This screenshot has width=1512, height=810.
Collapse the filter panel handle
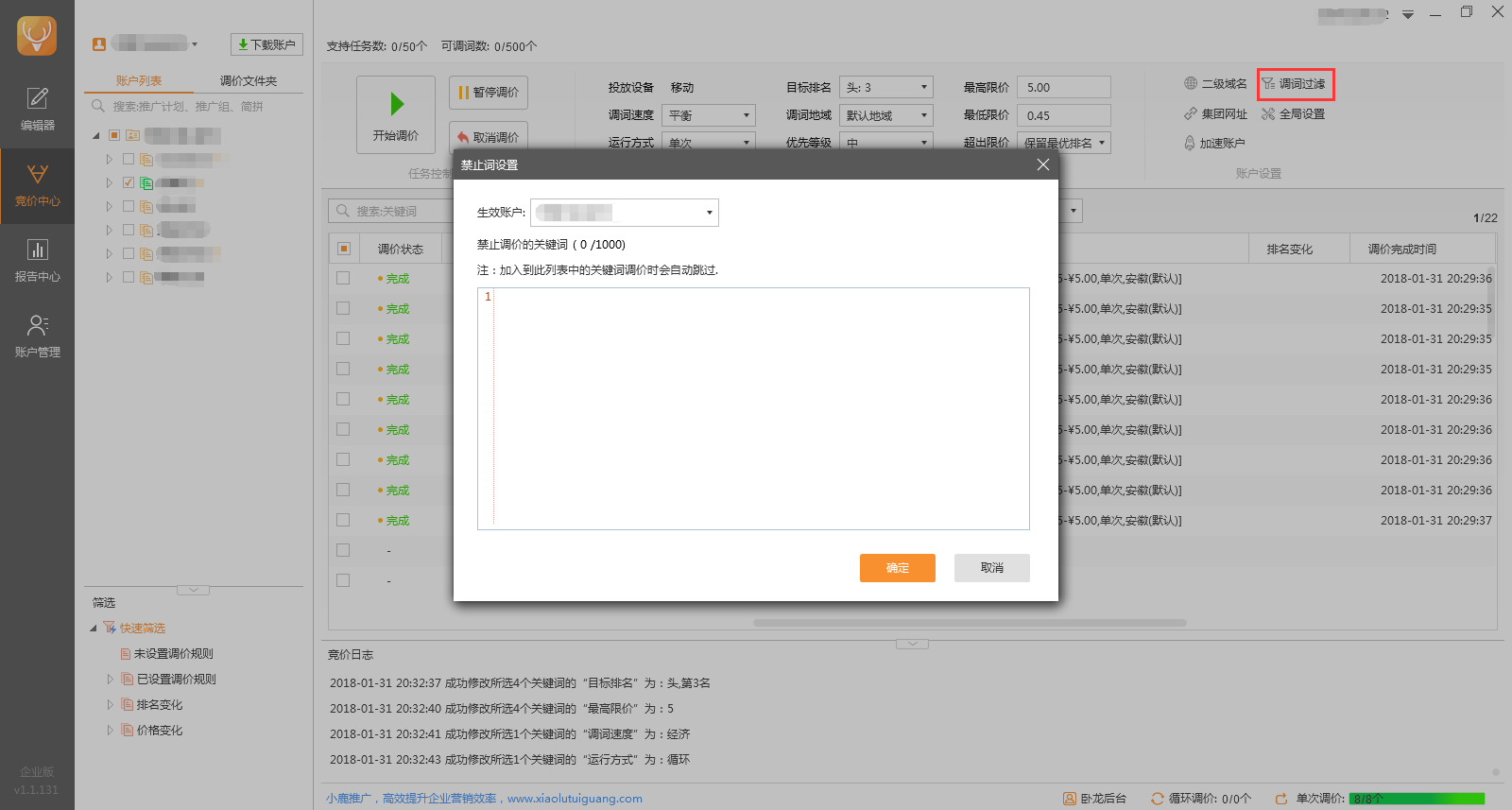[194, 590]
